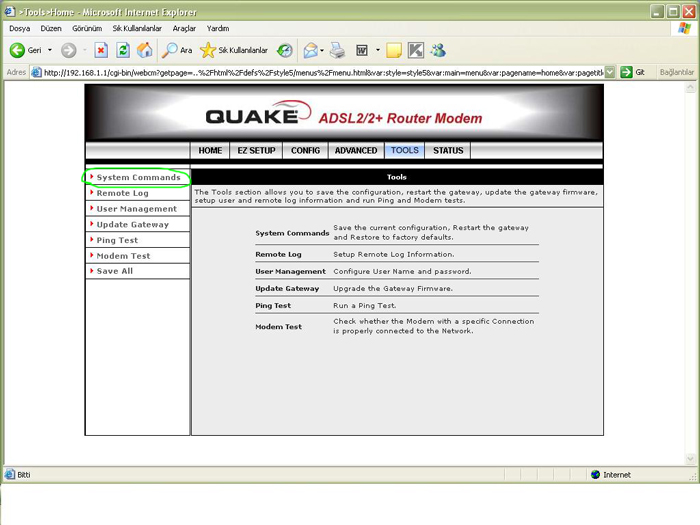The width and height of the screenshot is (700, 525).
Task: Open the Düzen menu
Action: (x=51, y=29)
